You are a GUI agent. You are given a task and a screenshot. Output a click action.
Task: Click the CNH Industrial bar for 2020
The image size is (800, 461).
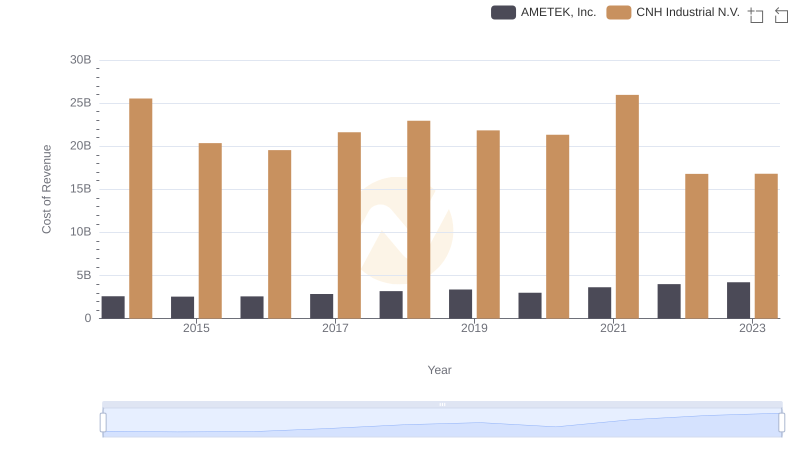point(558,226)
